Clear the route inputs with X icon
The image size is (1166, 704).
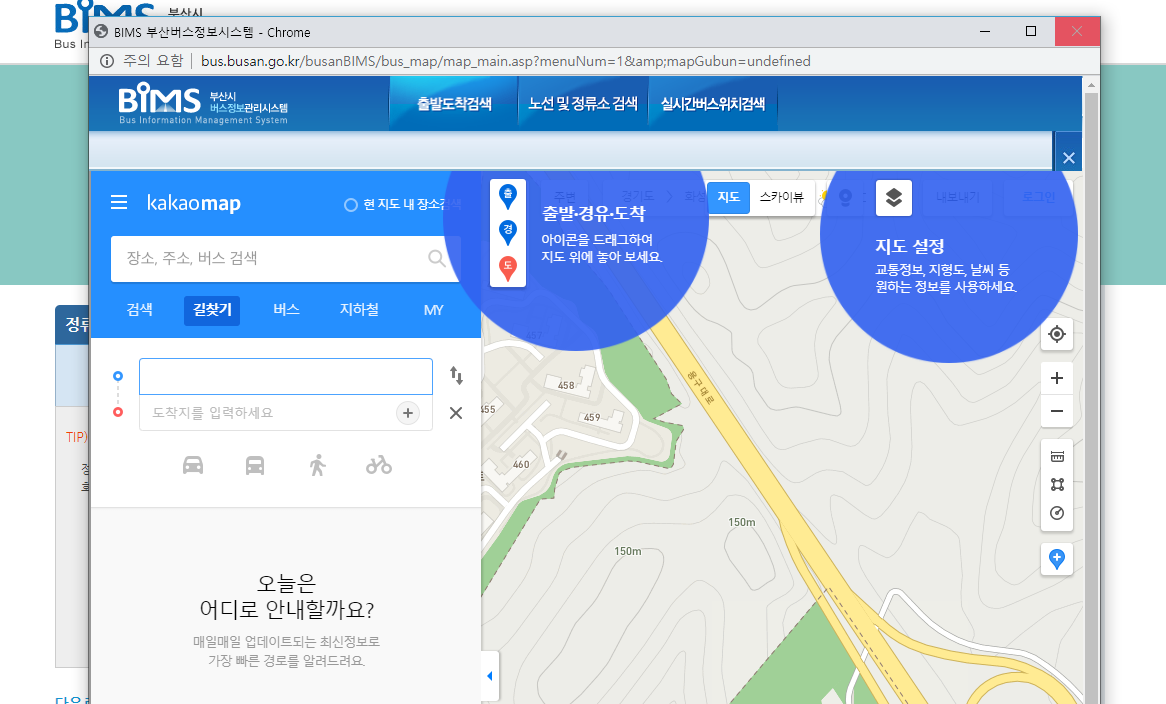click(456, 413)
